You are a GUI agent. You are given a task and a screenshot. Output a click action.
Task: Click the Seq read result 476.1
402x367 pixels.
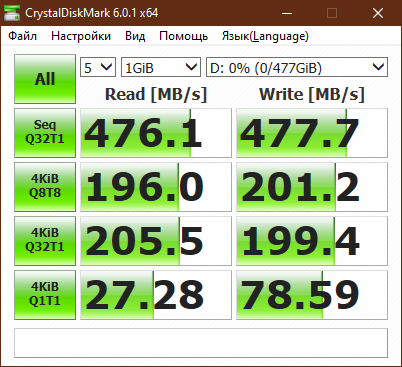156,133
